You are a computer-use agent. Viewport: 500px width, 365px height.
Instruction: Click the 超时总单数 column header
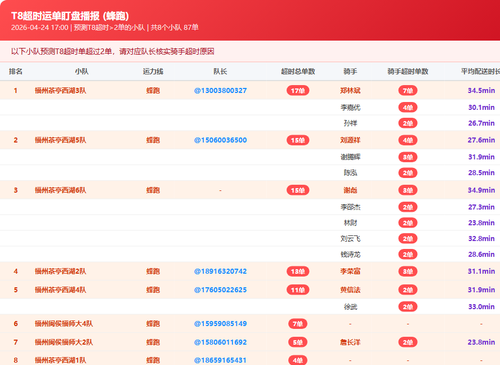[298, 71]
